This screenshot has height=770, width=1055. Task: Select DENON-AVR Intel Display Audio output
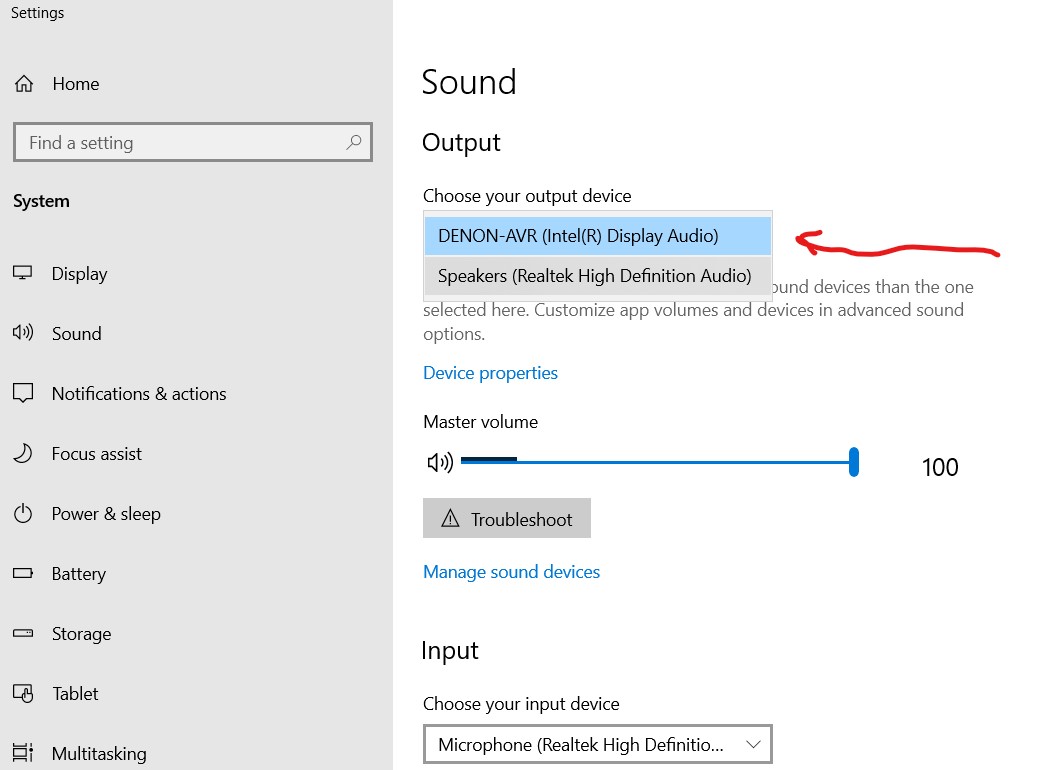pyautogui.click(x=597, y=236)
